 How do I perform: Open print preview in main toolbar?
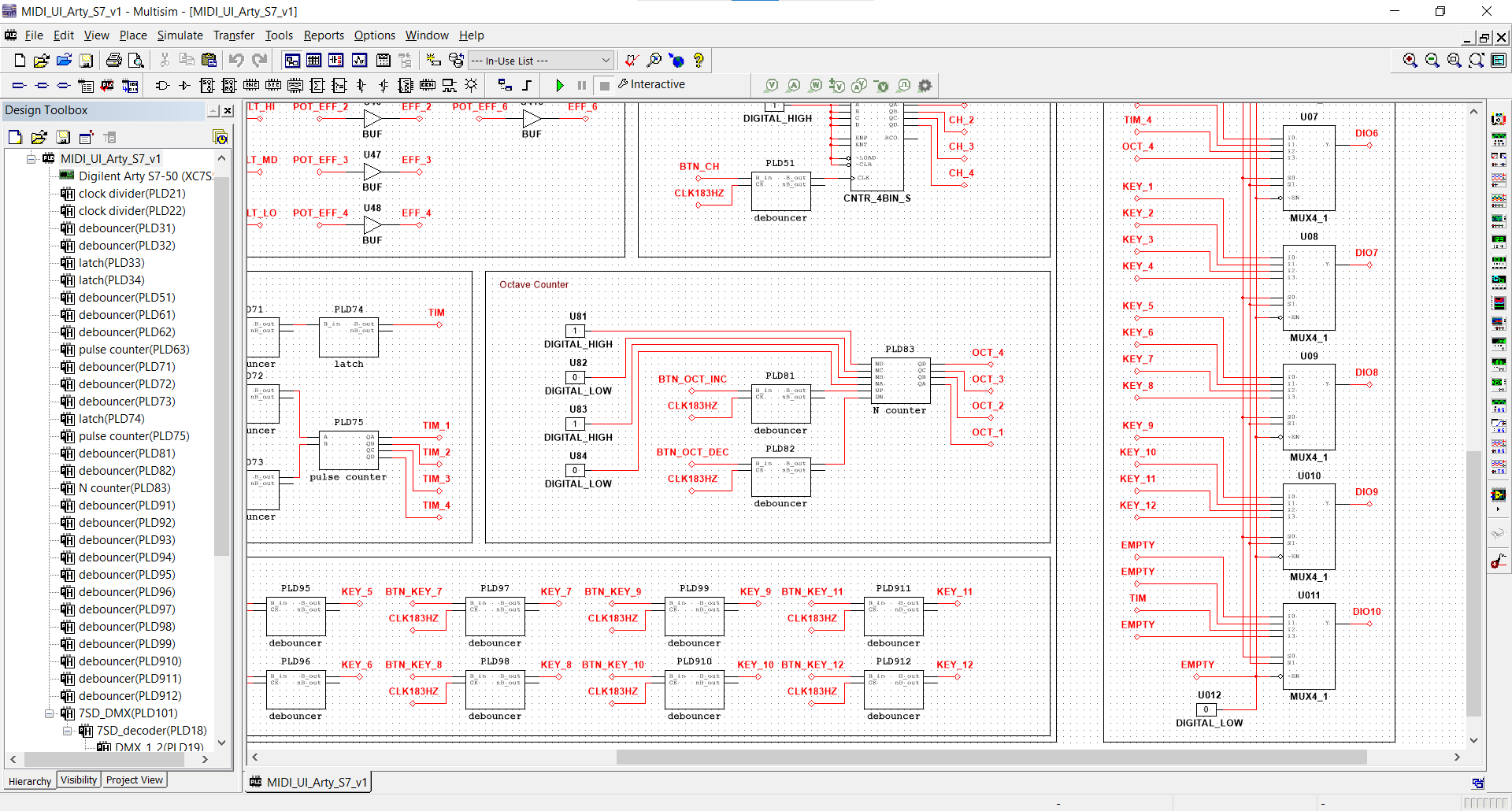[x=136, y=61]
